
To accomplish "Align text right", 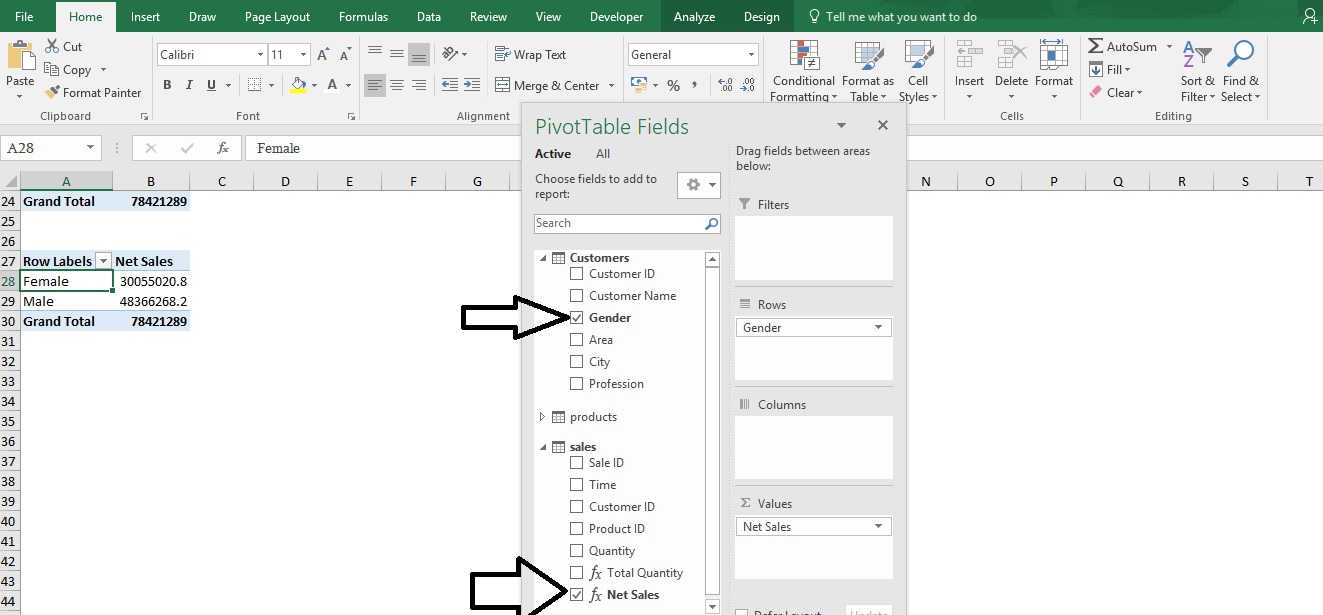I will (419, 85).
